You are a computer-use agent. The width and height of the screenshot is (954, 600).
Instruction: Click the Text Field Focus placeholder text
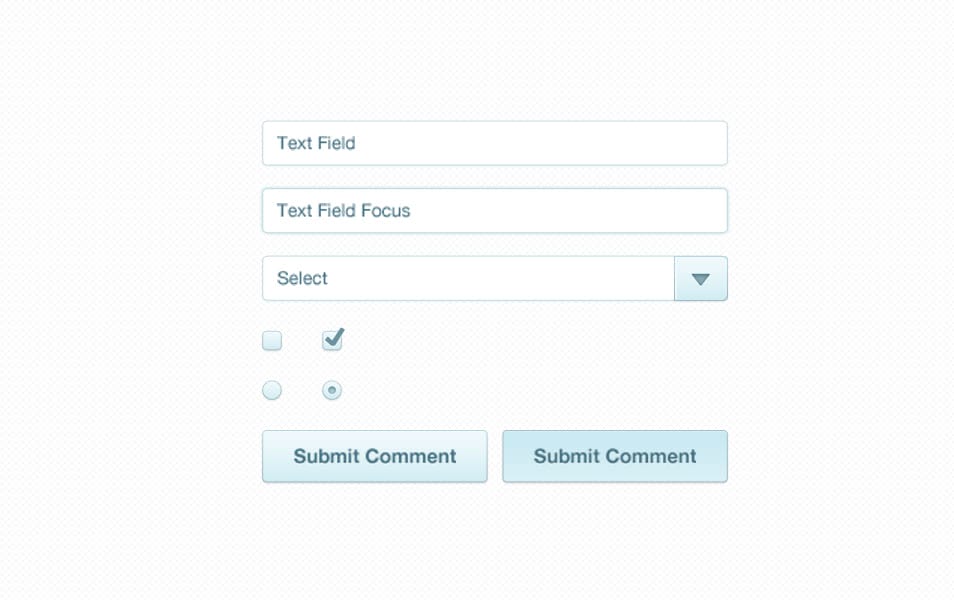pyautogui.click(x=344, y=210)
